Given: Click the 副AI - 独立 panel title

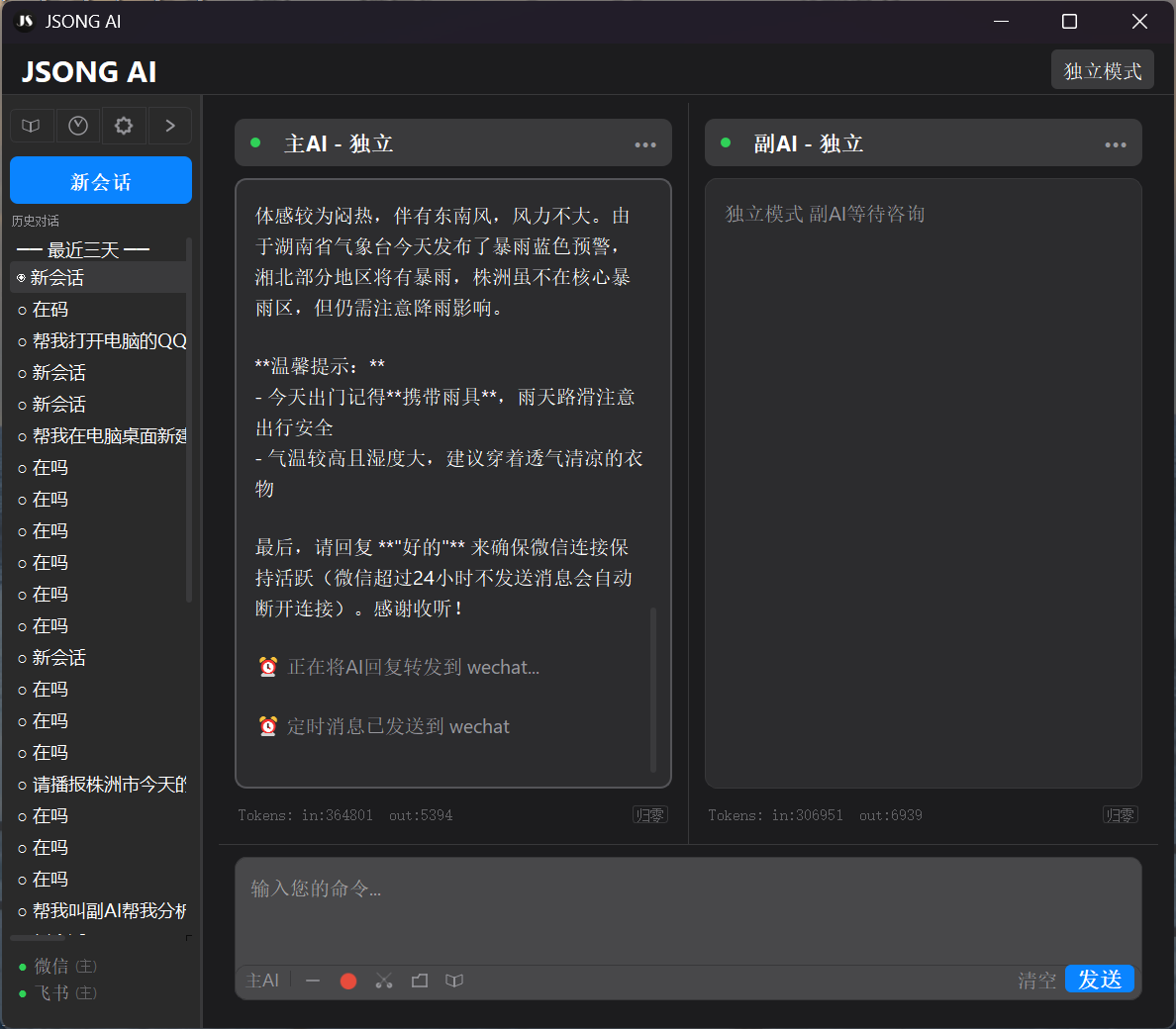Looking at the screenshot, I should [809, 143].
